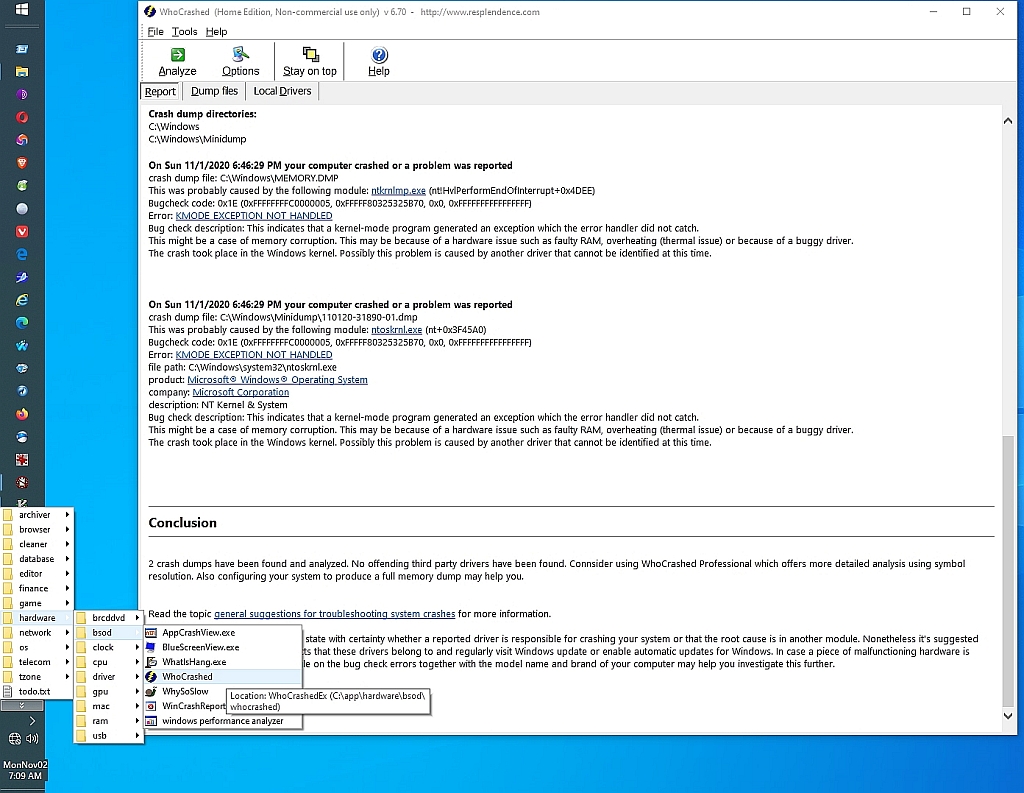This screenshot has height=793, width=1024.
Task: Open KMODE_EXCEPTION_NOT_HANDLED link under MEMORY.DMP crash
Action: coord(254,216)
